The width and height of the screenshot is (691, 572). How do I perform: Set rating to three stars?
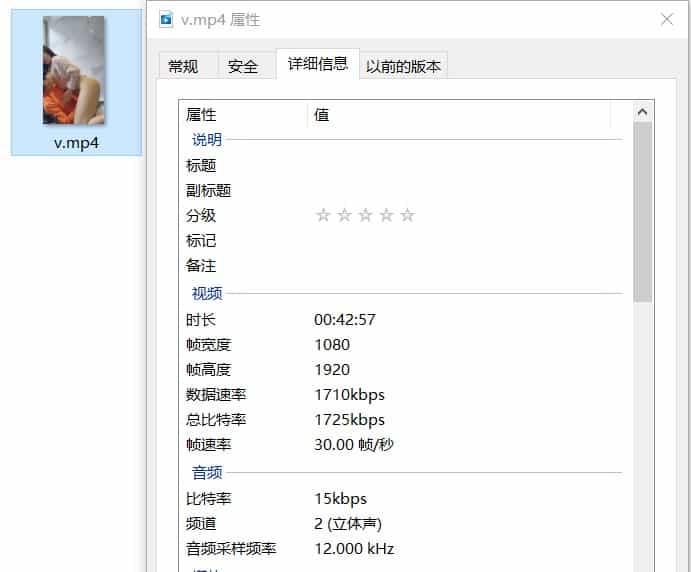point(365,215)
